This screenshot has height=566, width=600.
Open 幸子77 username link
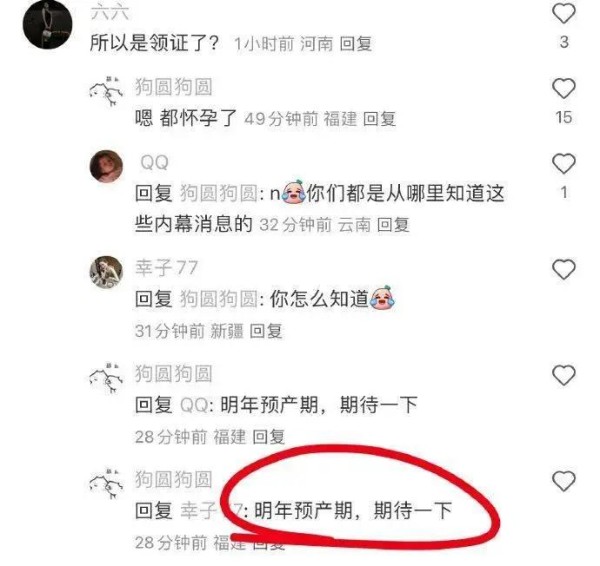click(166, 268)
